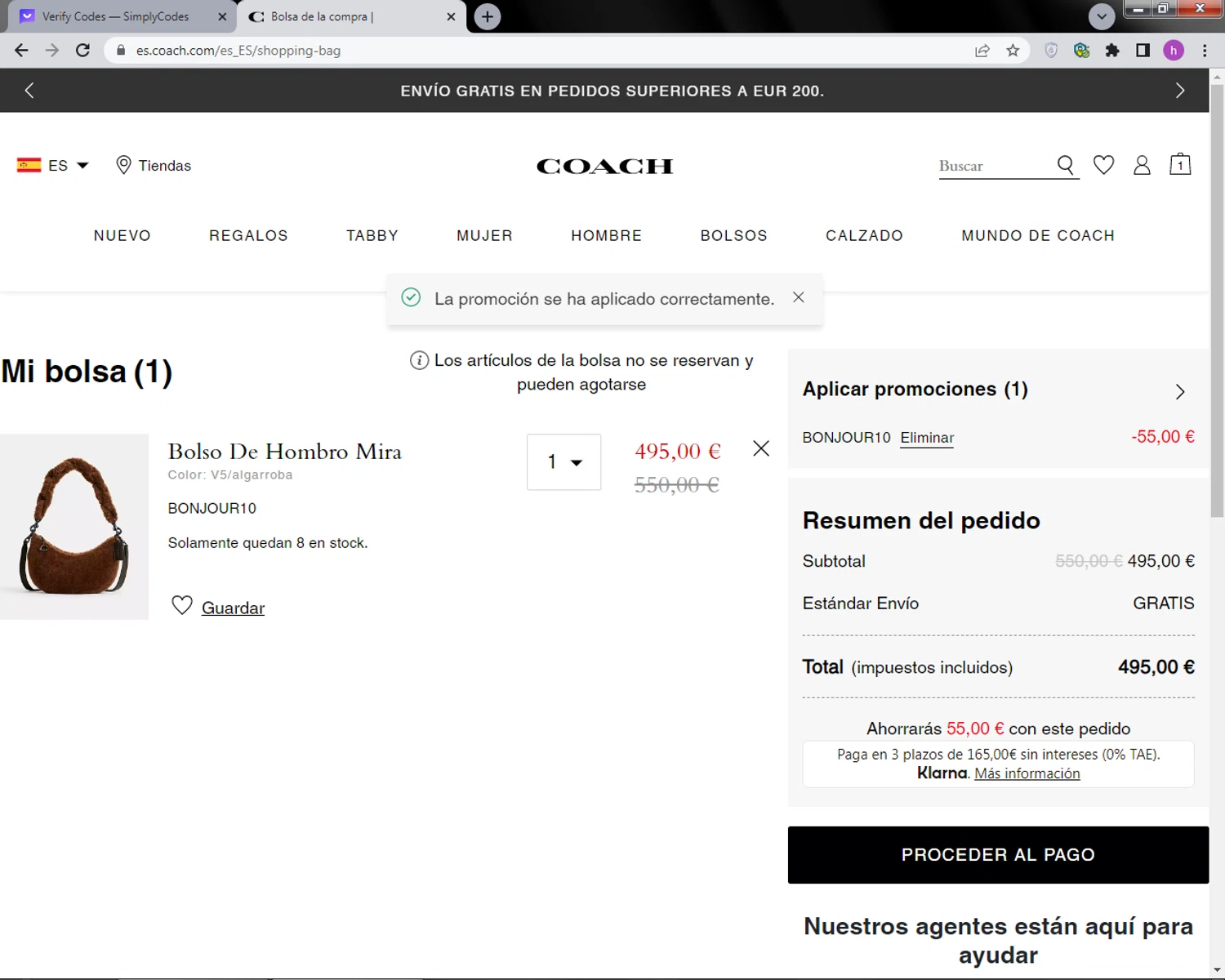Expand the Aplicar promociones section
This screenshot has width=1225, height=980.
[998, 390]
